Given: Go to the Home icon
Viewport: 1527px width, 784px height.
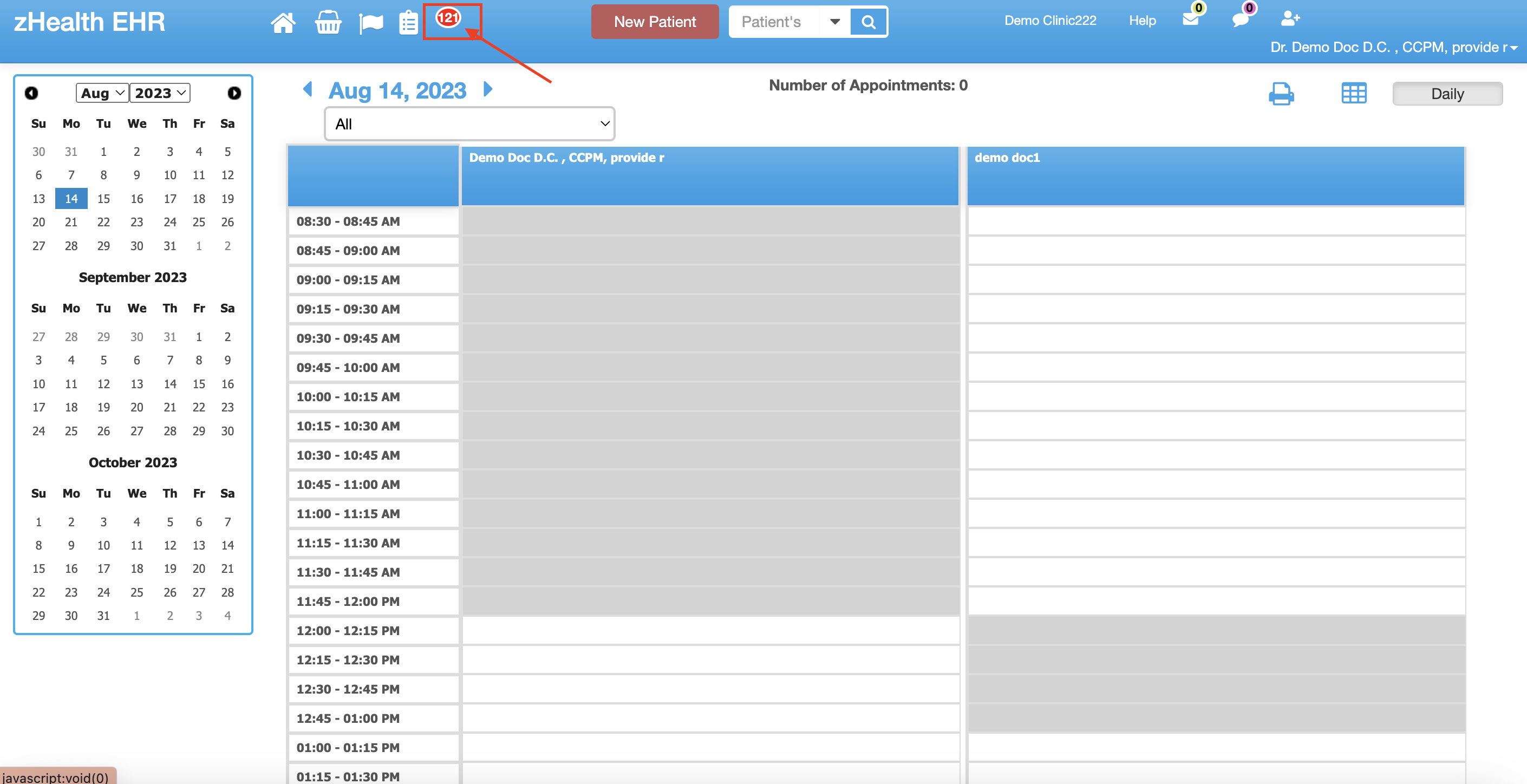Looking at the screenshot, I should 283,23.
